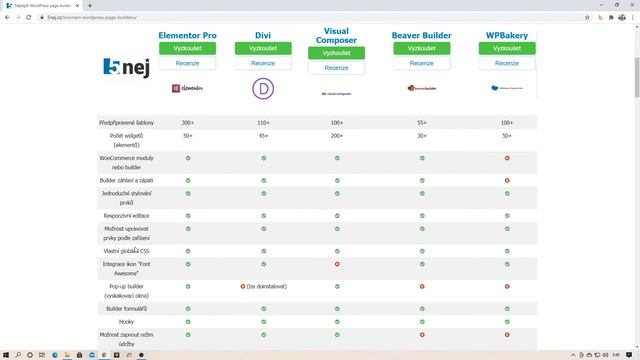Click '200+' widgets value for Visual Composer
The width and height of the screenshot is (640, 360).
[337, 136]
